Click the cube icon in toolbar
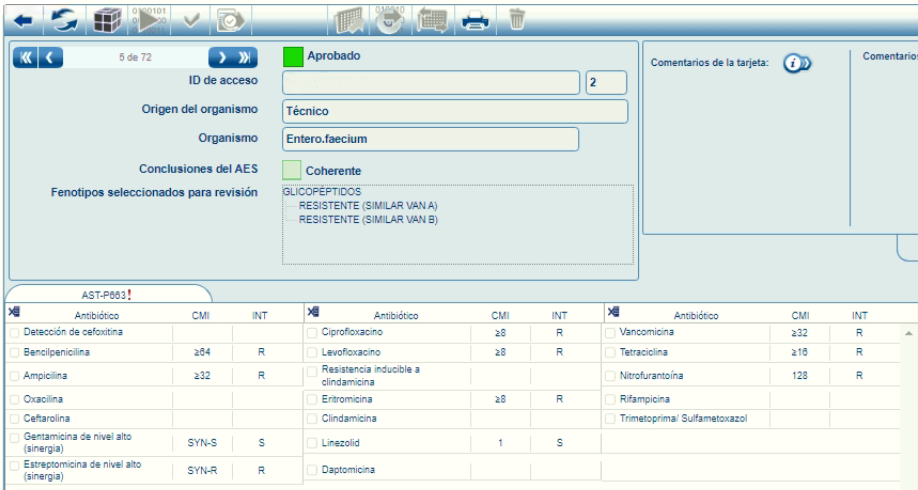The width and height of the screenshot is (918, 490). [107, 19]
